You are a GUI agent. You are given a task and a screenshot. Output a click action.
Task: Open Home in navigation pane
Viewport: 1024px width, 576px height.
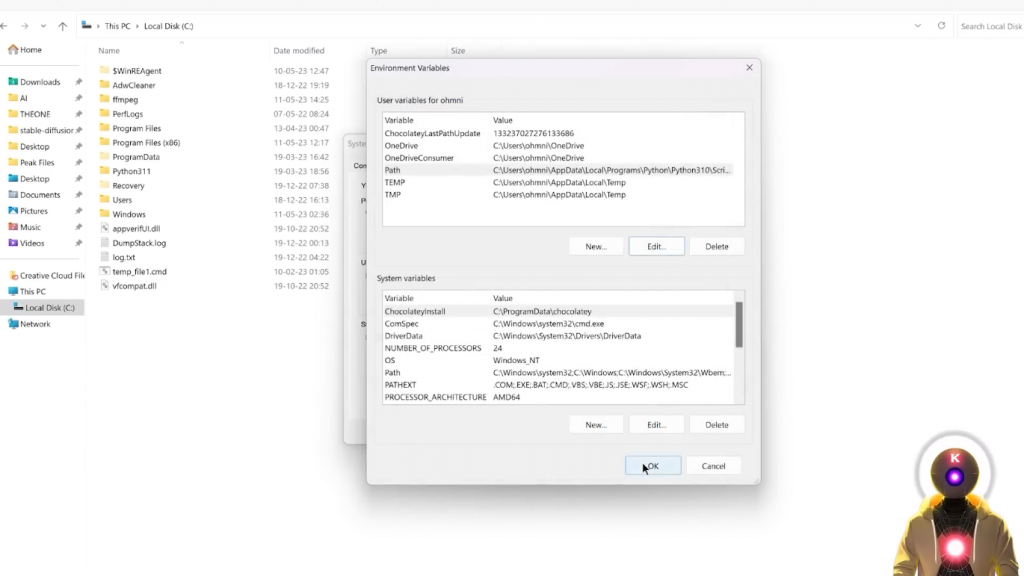[x=25, y=50]
